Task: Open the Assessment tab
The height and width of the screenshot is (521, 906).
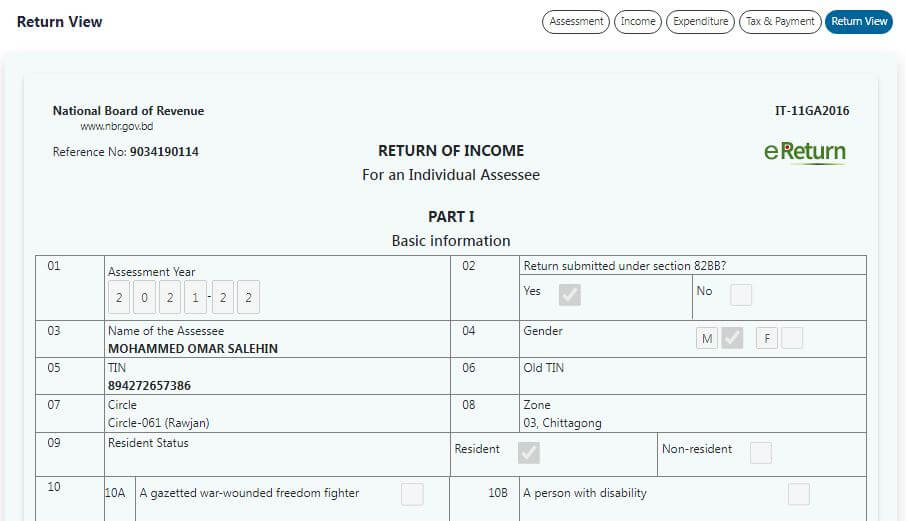Action: 576,22
